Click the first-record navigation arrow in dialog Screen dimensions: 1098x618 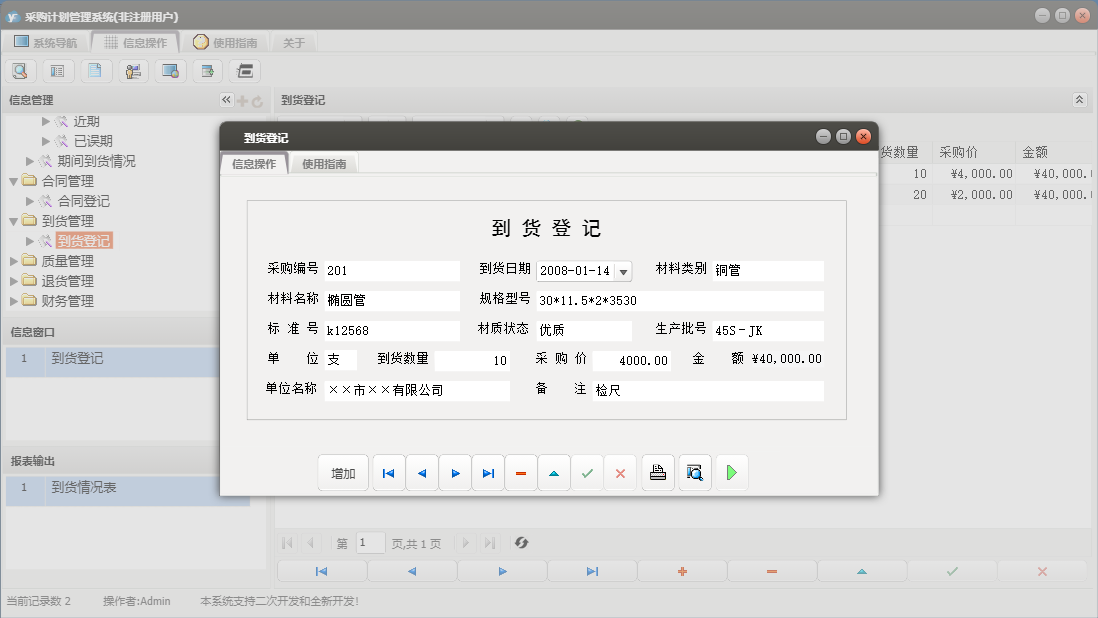click(388, 471)
